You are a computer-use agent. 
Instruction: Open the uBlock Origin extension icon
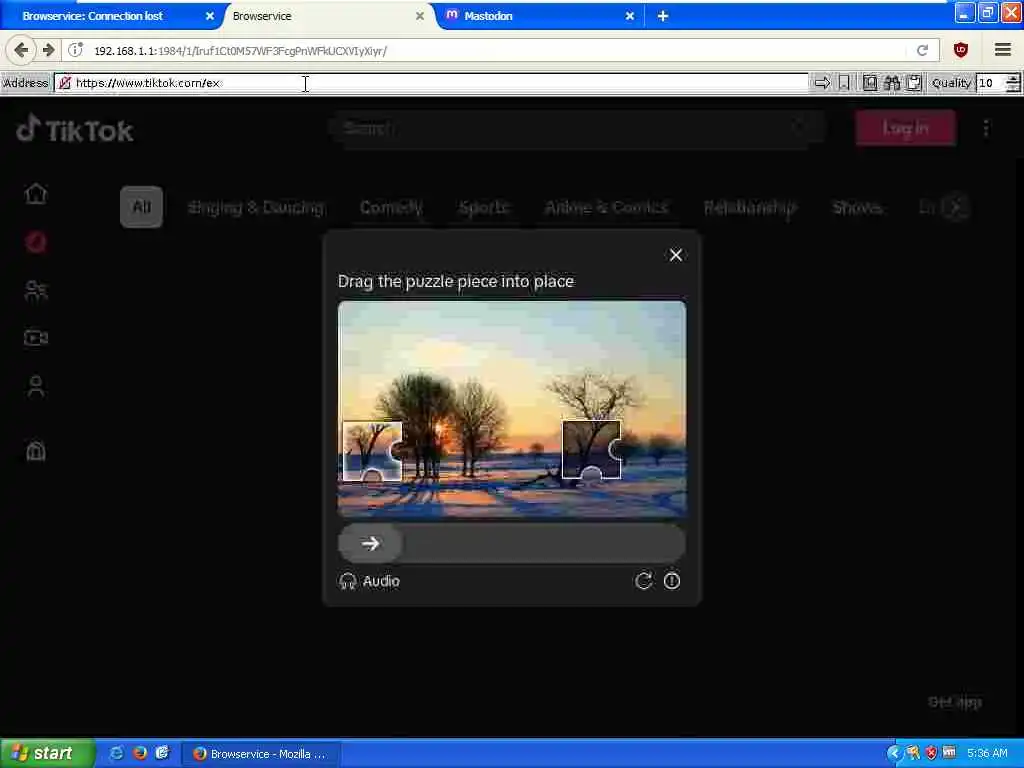pos(961,50)
